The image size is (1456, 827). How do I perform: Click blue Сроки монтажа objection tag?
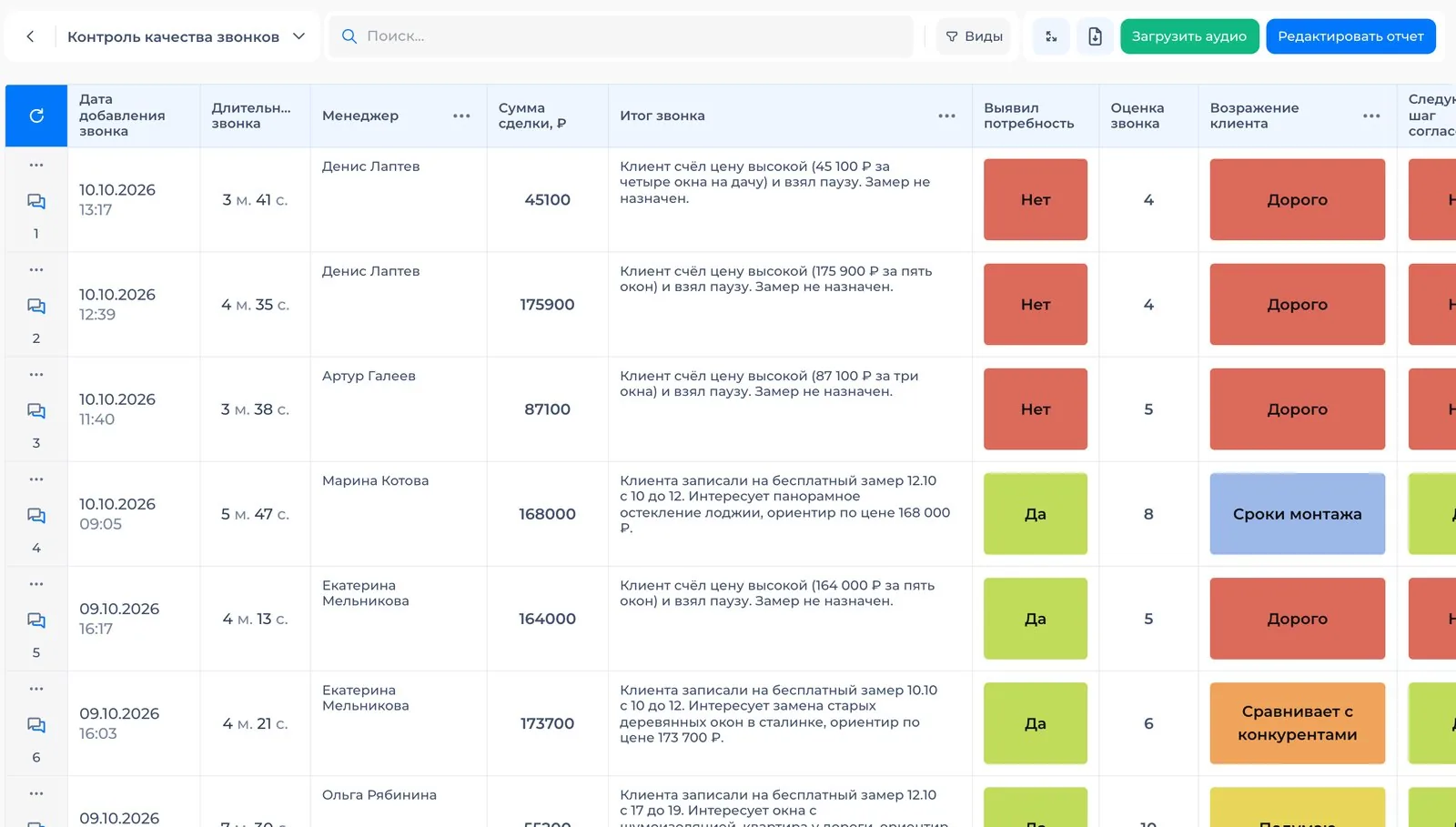click(1298, 514)
